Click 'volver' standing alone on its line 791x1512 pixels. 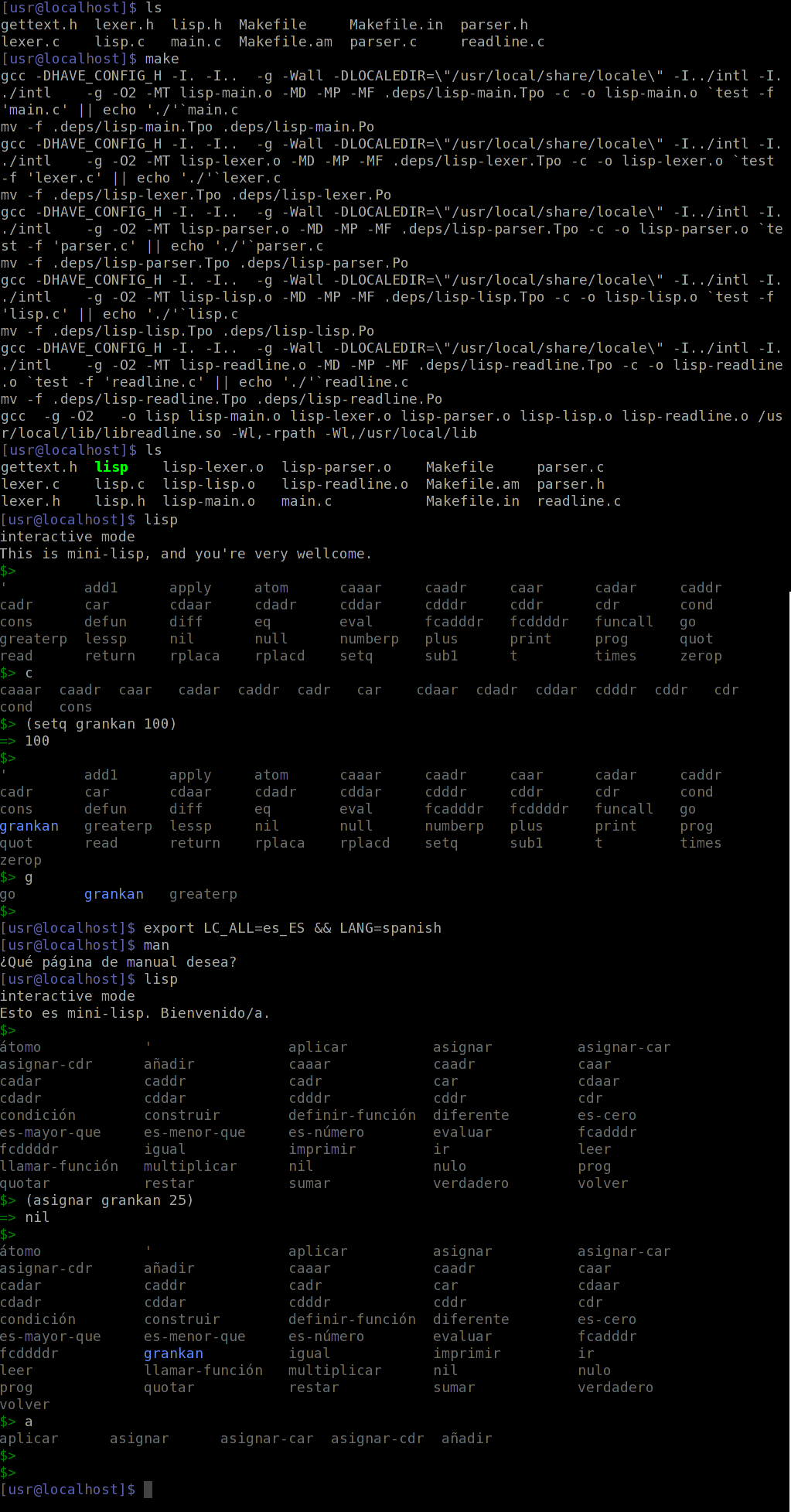25,1404
